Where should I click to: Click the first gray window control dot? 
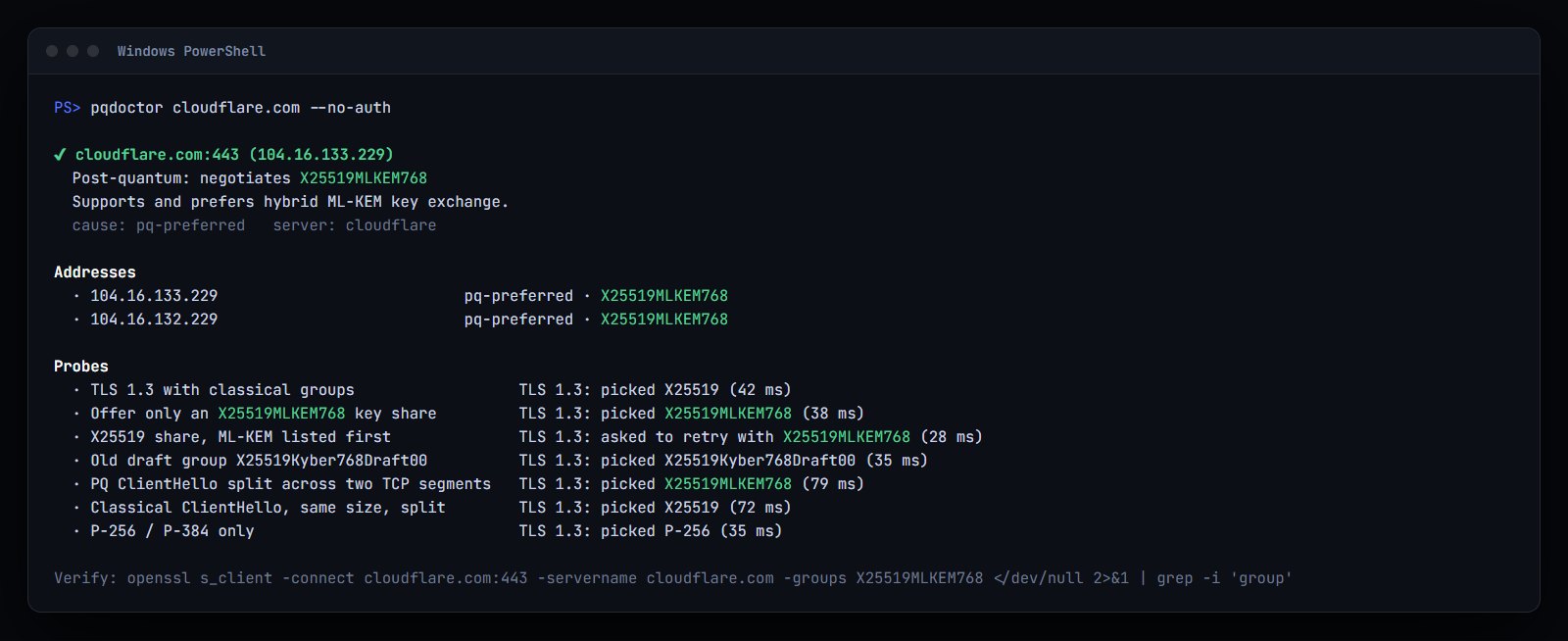[52, 51]
